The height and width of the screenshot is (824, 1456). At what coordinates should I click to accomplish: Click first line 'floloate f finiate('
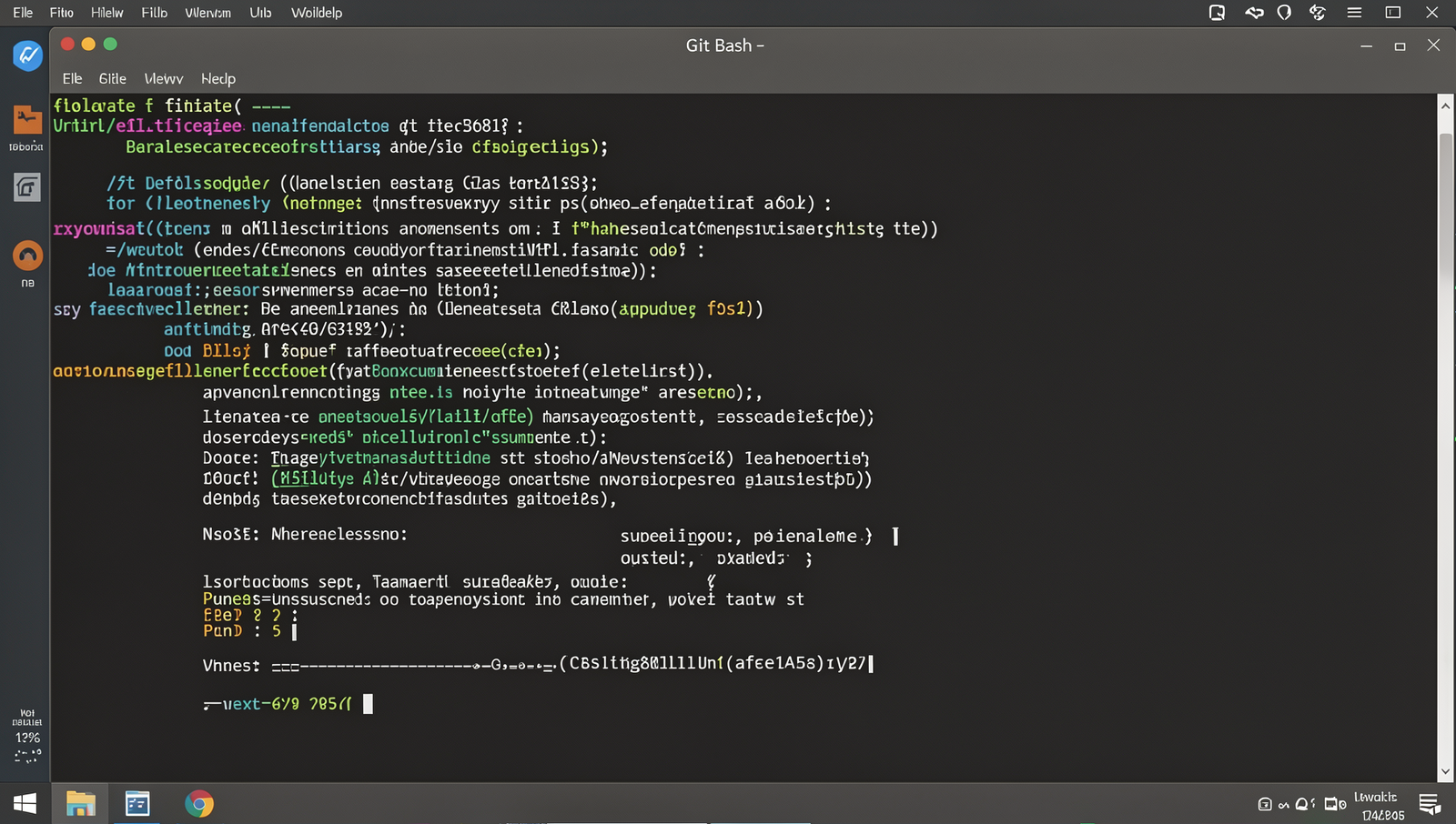(x=171, y=106)
